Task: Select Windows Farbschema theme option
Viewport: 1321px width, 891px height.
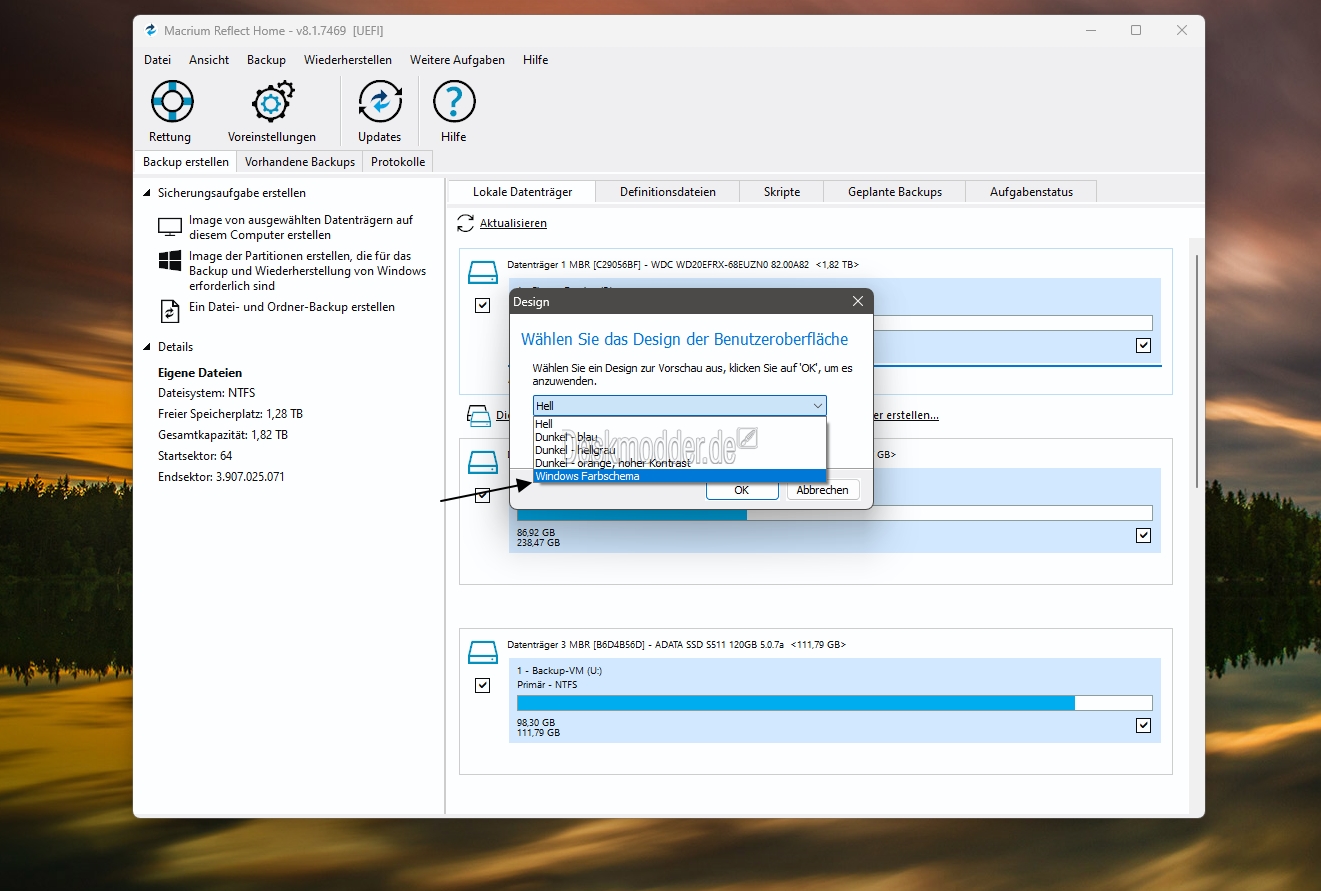Action: pos(680,476)
